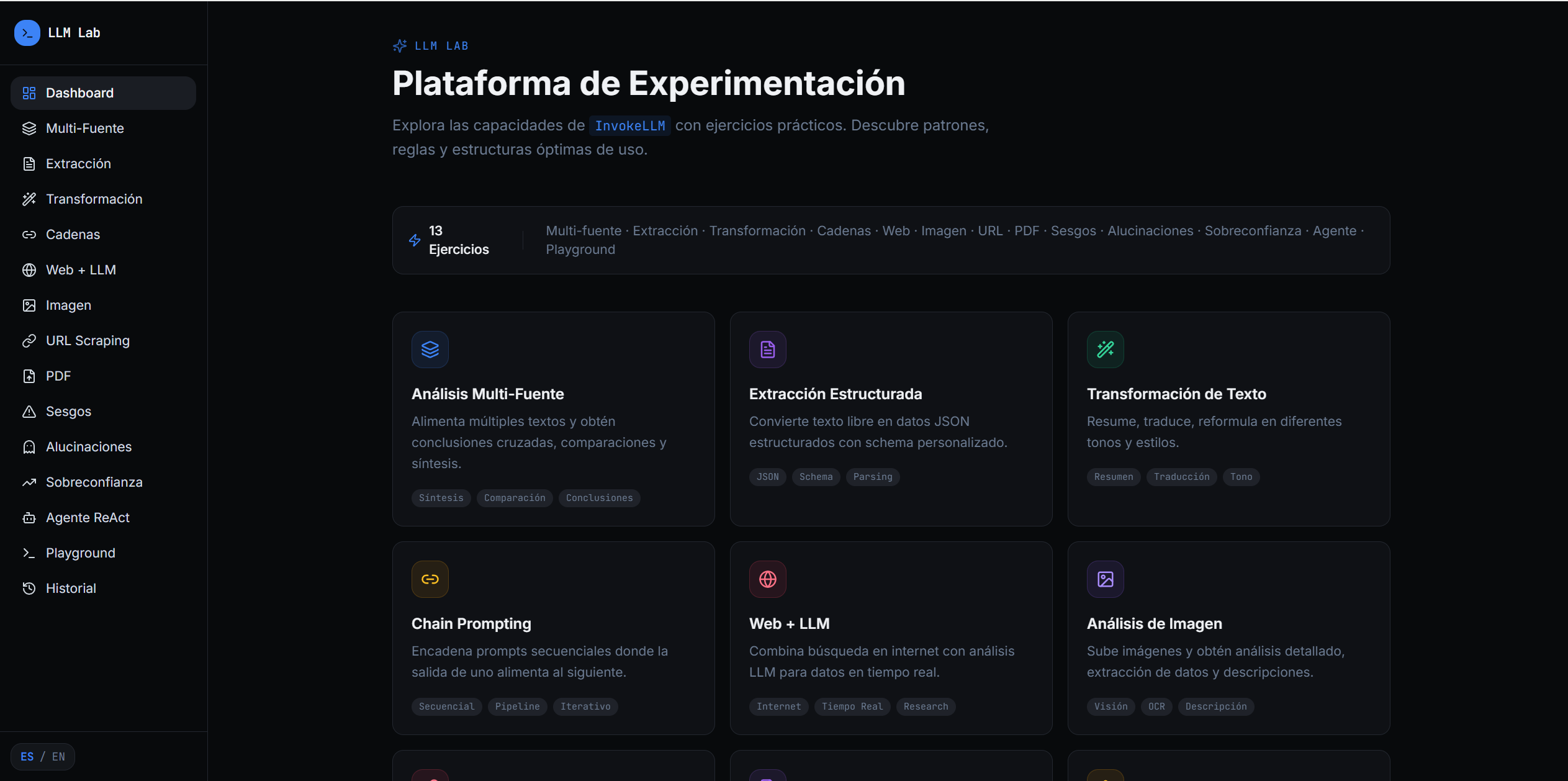
Task: Open the Análisis Multi-Fuente card title
Action: point(487,394)
